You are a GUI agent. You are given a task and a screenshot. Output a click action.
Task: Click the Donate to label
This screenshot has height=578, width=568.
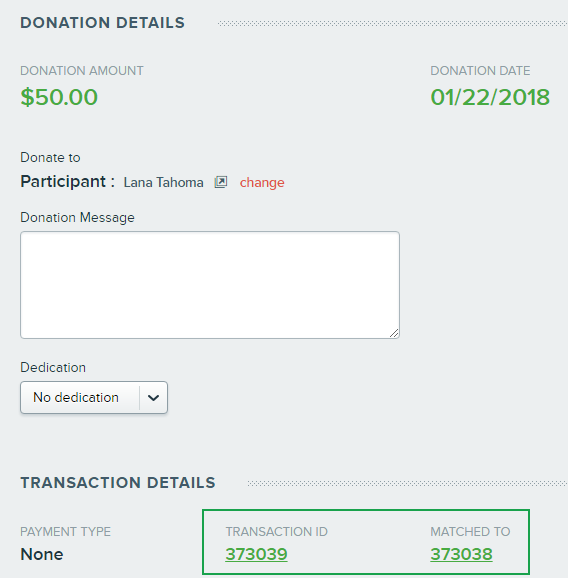tap(50, 158)
